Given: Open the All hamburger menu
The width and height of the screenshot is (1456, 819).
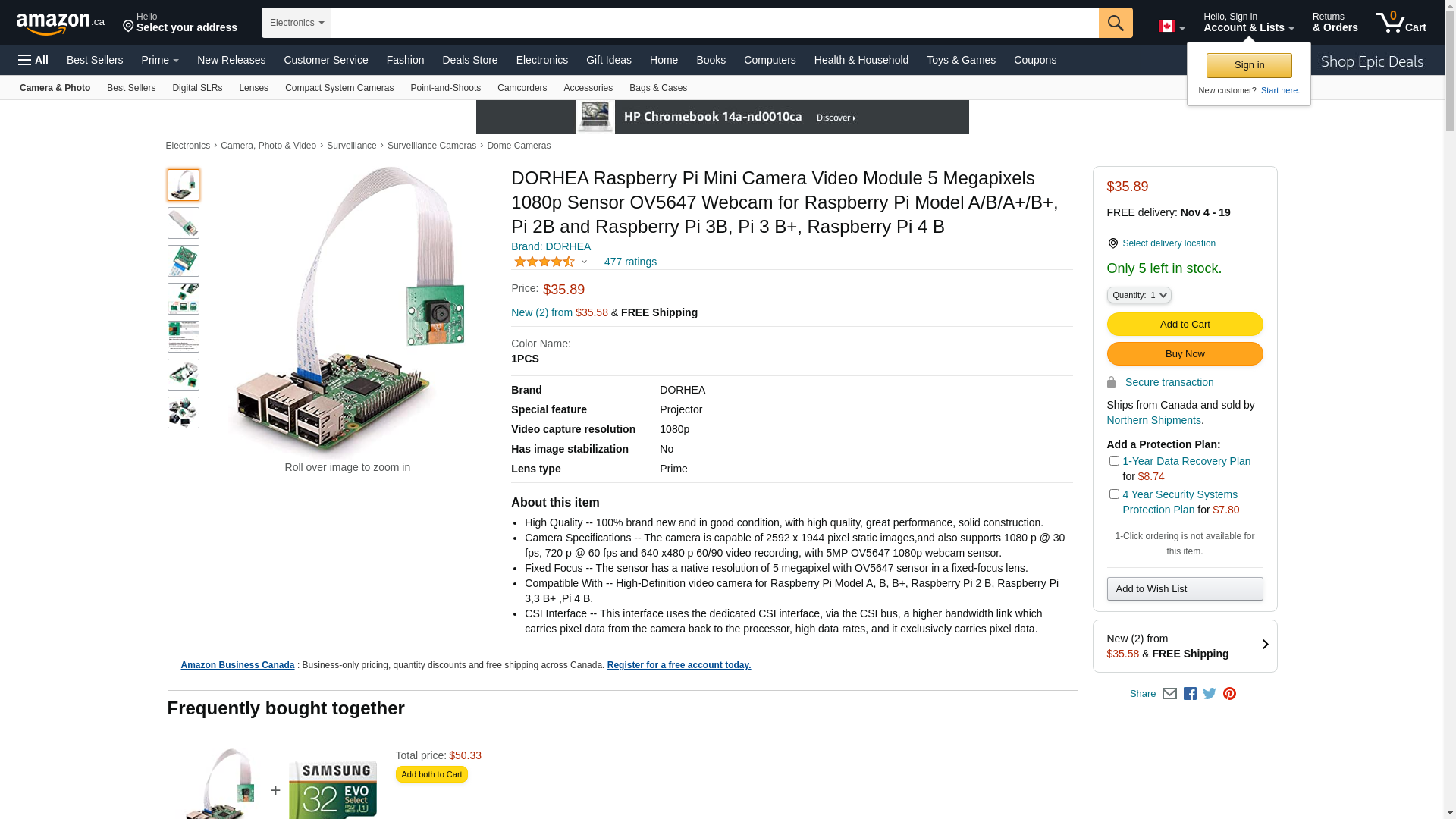Looking at the screenshot, I should coord(33,60).
